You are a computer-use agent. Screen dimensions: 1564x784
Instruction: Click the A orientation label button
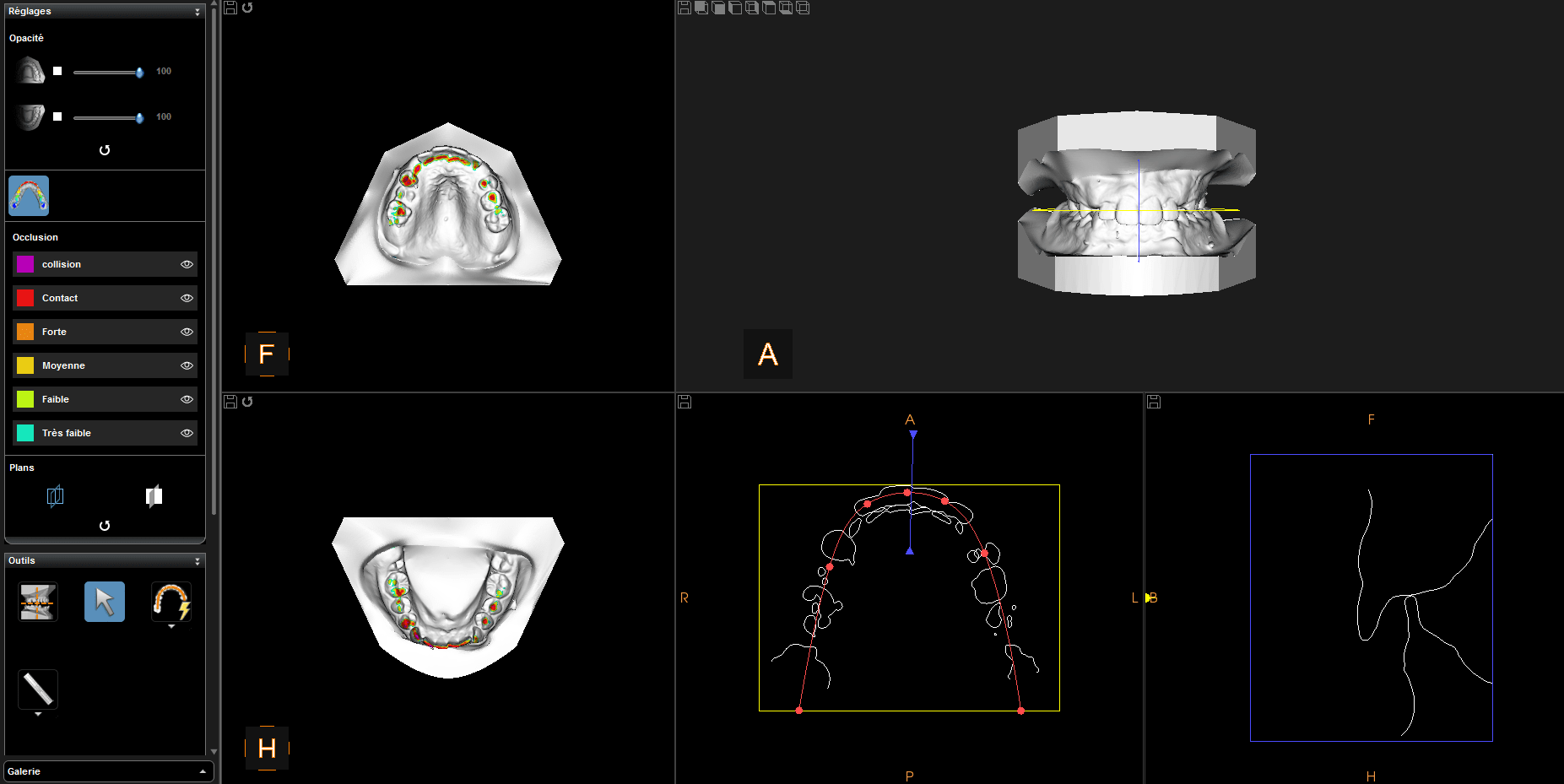click(x=767, y=354)
